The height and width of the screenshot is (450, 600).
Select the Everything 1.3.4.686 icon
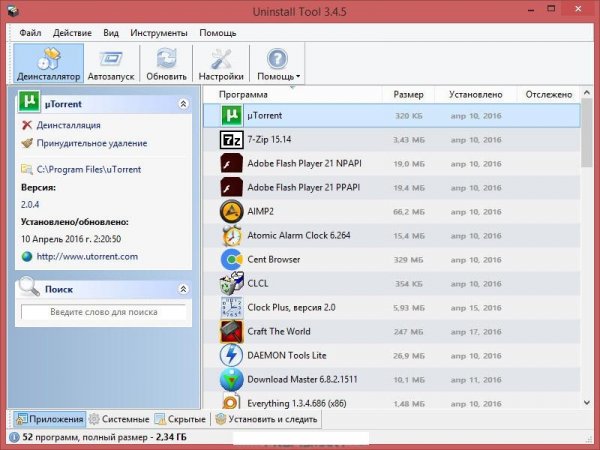click(x=231, y=401)
